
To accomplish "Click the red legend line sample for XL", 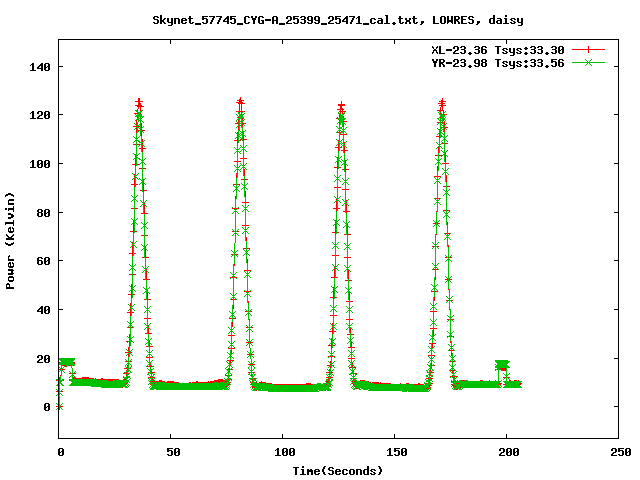I will (x=588, y=50).
